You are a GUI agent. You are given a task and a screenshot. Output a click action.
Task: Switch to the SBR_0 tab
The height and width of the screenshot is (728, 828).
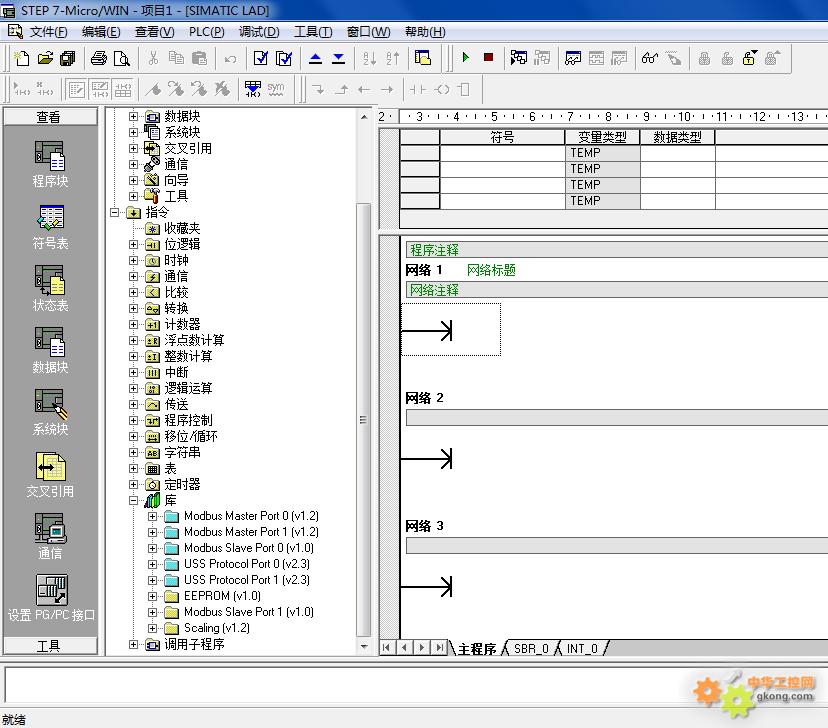(531, 648)
